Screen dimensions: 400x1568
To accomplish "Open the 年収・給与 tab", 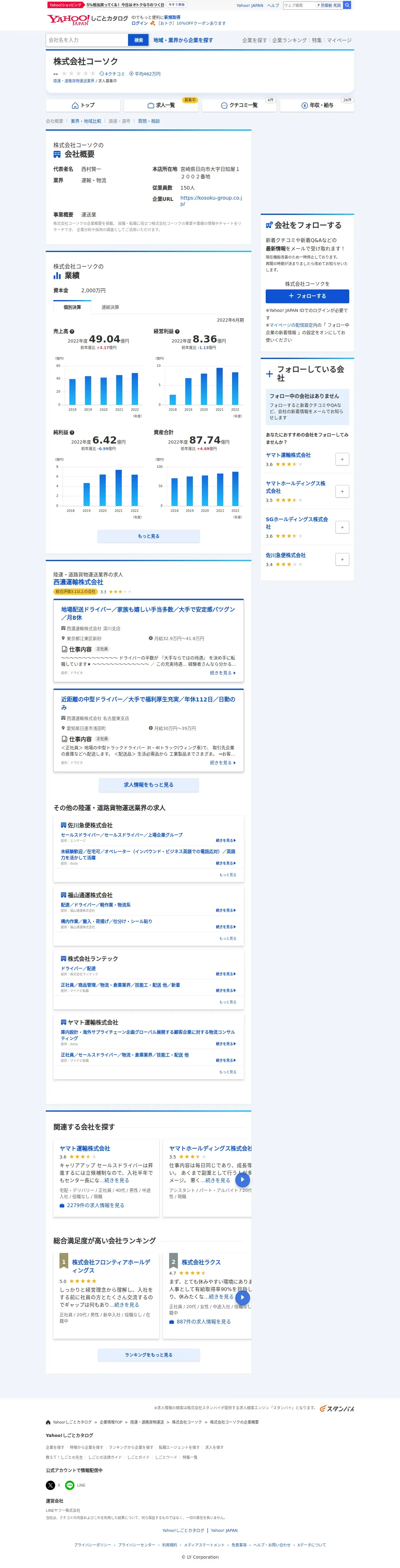I will coord(317,105).
